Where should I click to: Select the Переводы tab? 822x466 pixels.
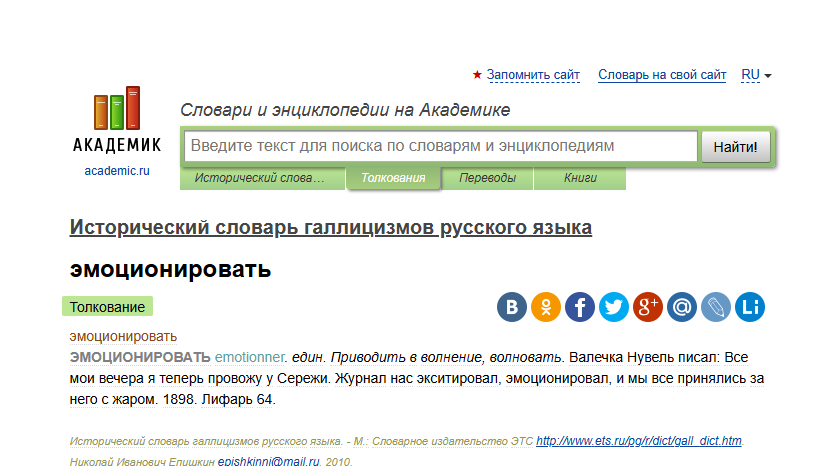488,178
